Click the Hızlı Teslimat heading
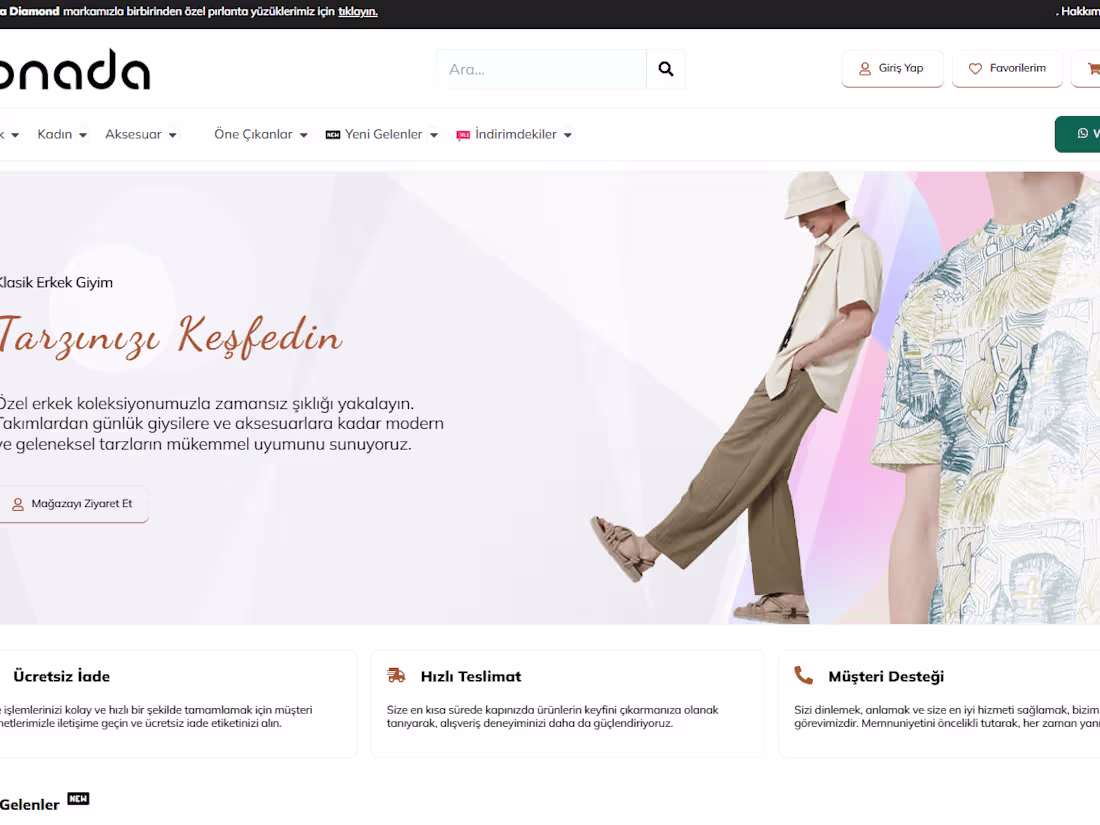 pos(471,676)
